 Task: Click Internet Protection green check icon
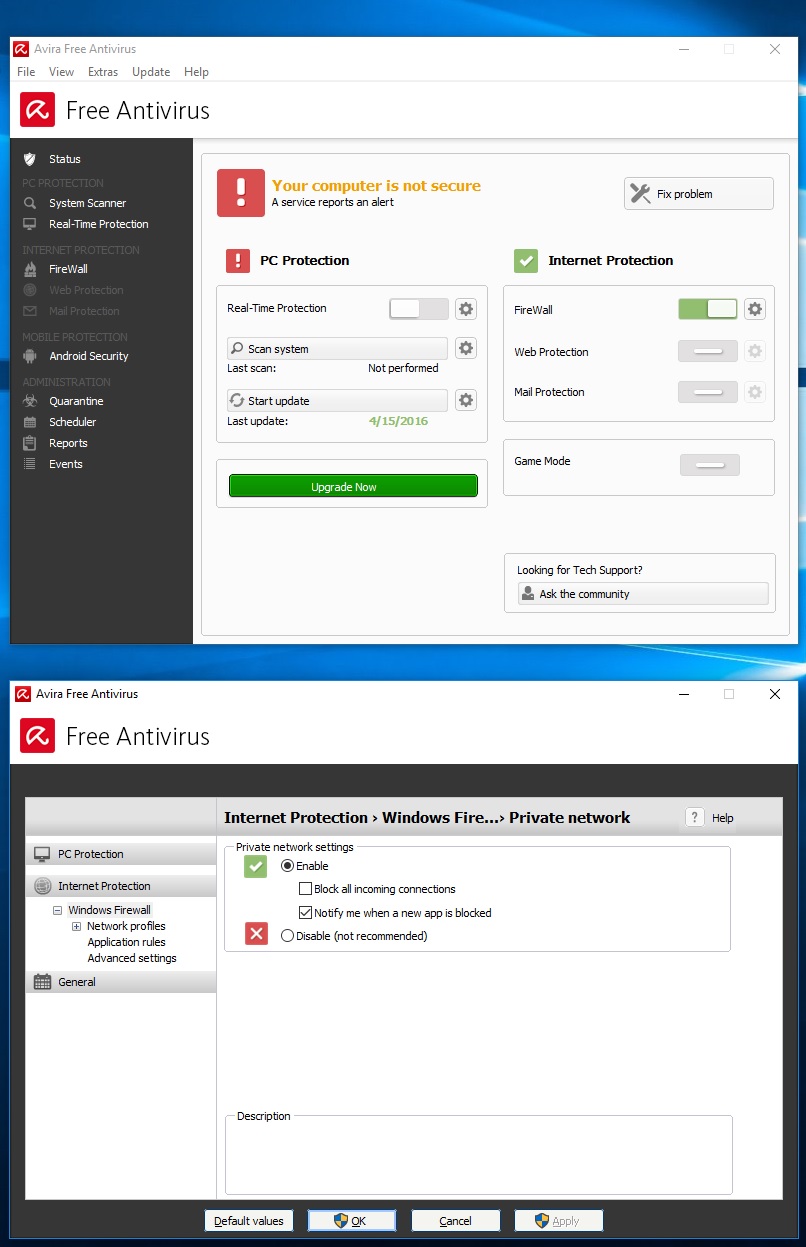click(526, 261)
